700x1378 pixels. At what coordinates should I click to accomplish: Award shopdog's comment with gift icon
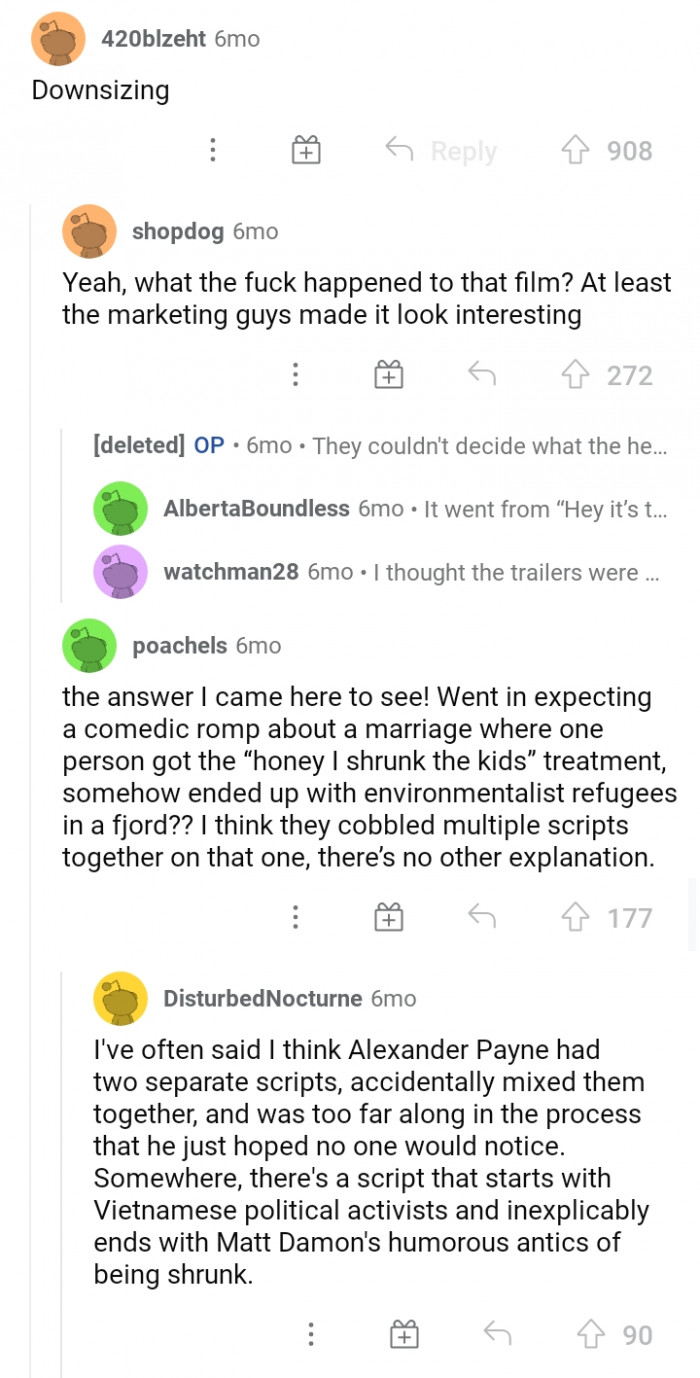[388, 375]
